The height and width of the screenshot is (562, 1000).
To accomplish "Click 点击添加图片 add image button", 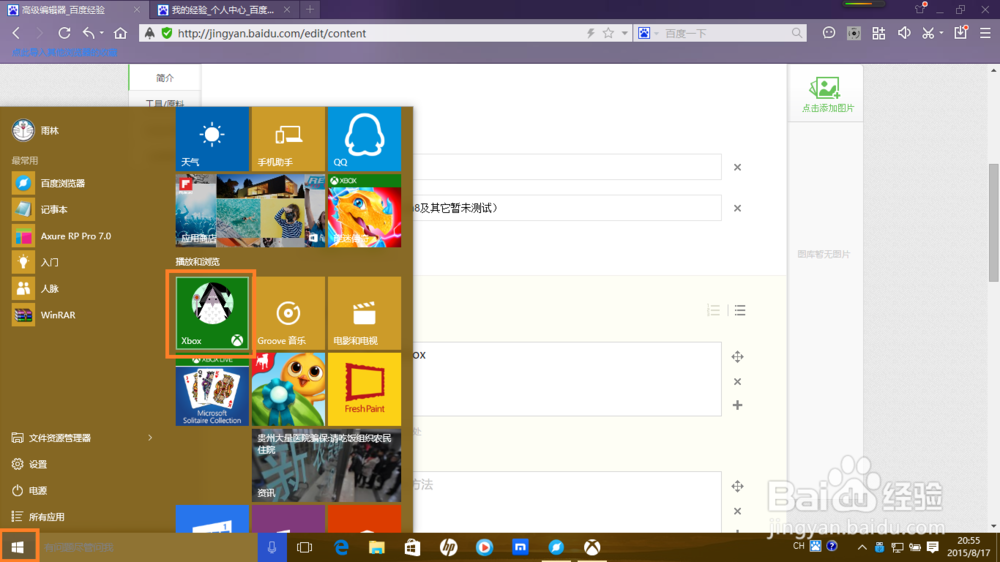I will [x=827, y=95].
